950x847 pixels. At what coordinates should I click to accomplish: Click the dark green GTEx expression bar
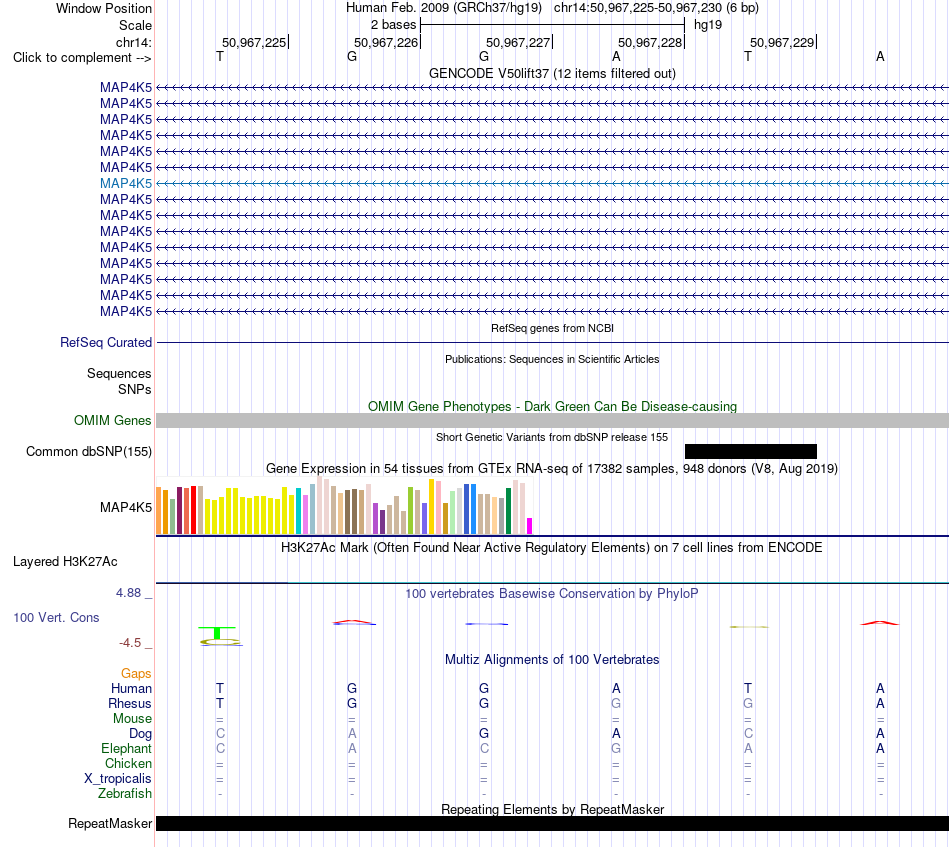pyautogui.click(x=508, y=511)
